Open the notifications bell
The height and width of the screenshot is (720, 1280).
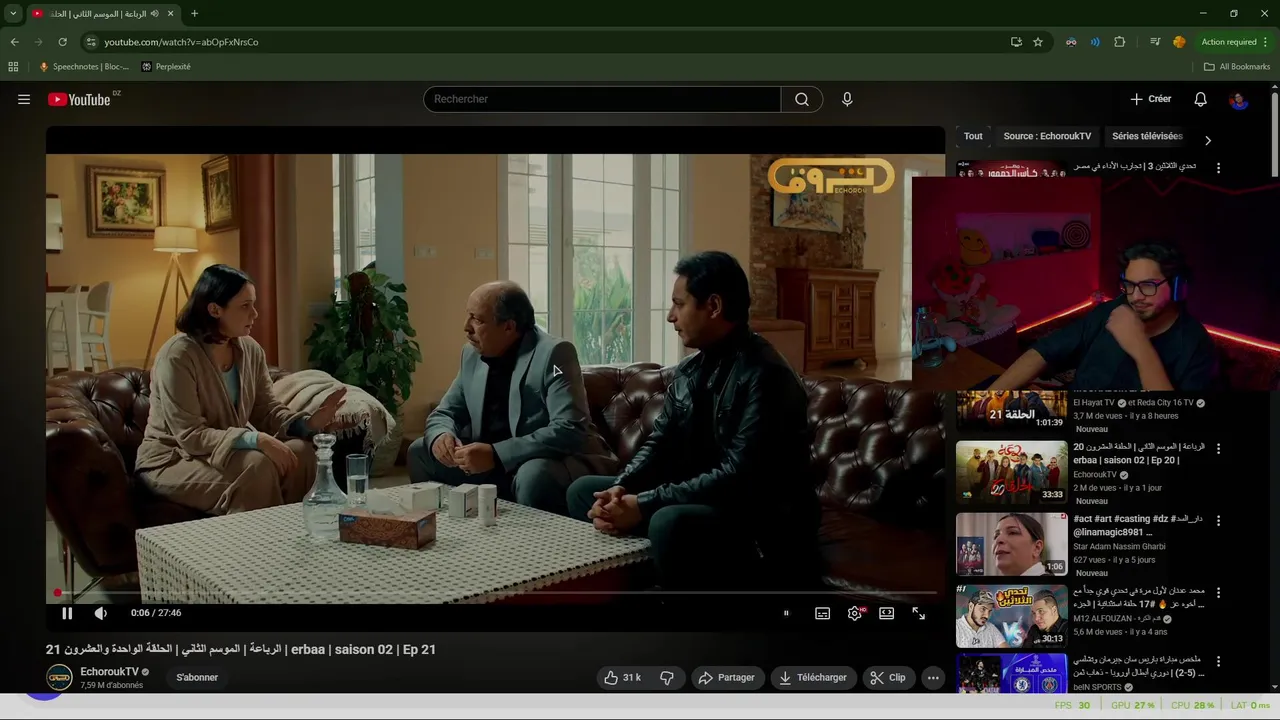[x=1201, y=99]
